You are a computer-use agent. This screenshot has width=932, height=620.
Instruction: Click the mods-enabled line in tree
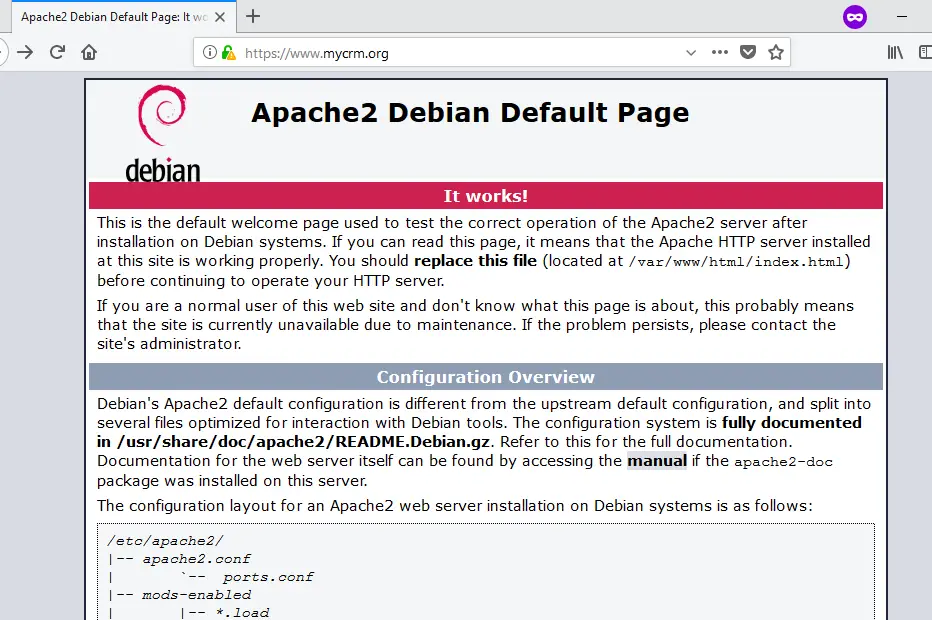click(x=196, y=595)
